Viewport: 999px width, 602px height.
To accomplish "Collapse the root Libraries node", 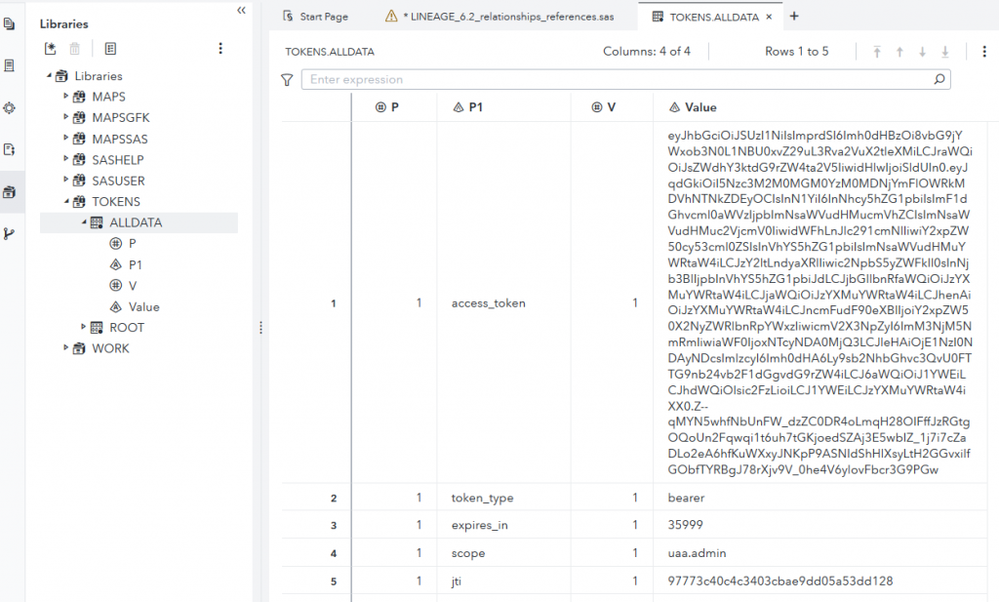I will pyautogui.click(x=48, y=76).
